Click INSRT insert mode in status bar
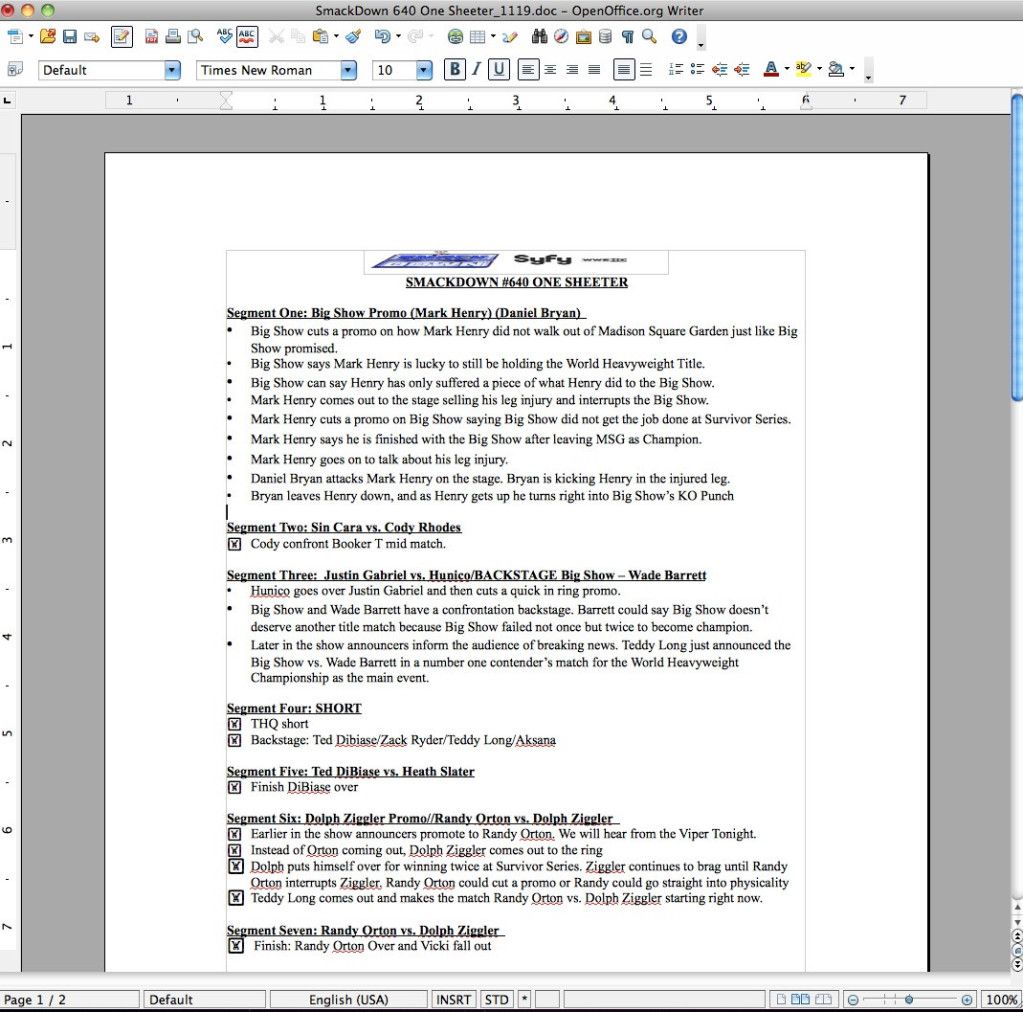 tap(454, 999)
